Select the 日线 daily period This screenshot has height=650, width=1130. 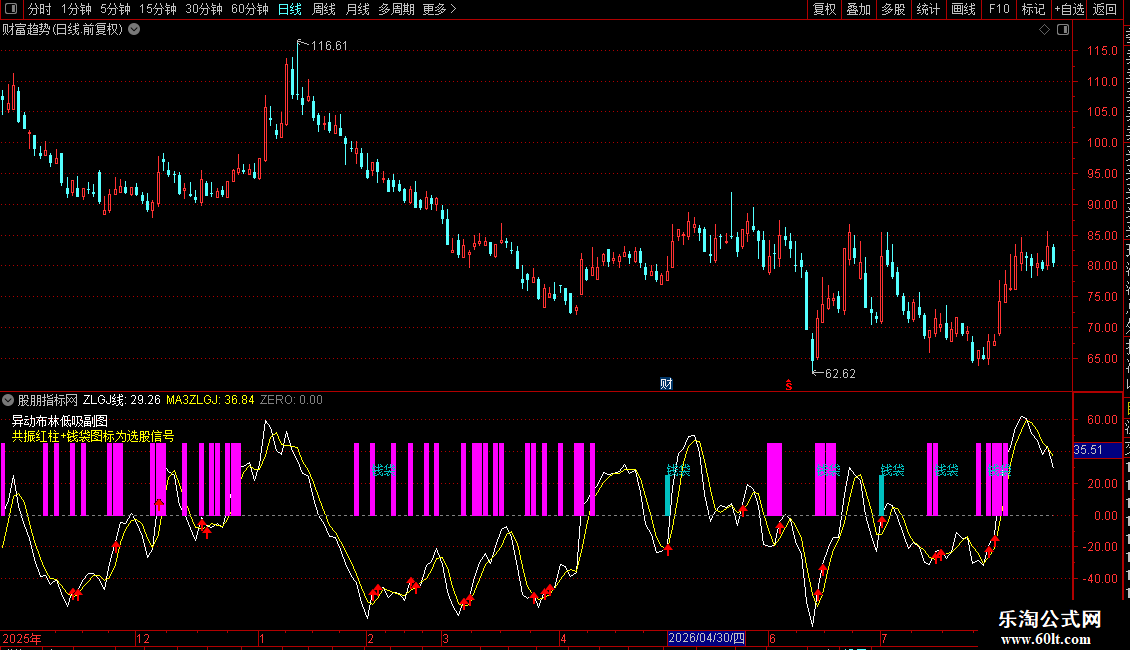[290, 9]
